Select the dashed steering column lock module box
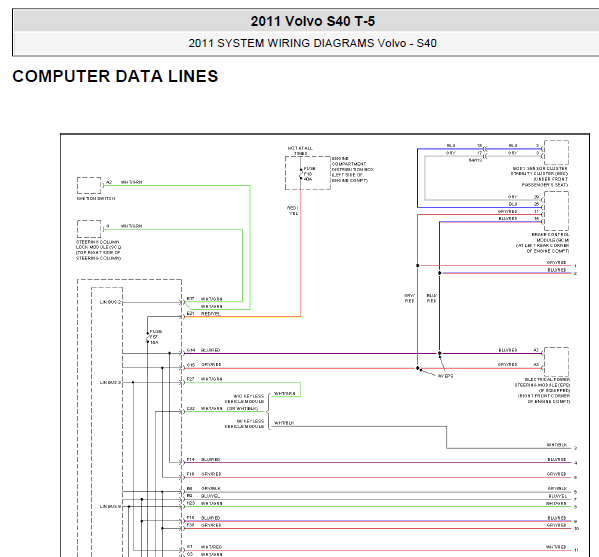This screenshot has height=557, width=599. click(x=89, y=229)
